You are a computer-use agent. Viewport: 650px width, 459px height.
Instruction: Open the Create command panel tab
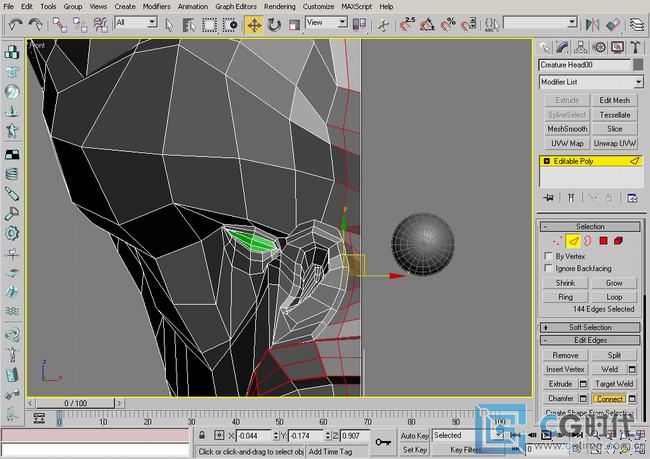544,47
